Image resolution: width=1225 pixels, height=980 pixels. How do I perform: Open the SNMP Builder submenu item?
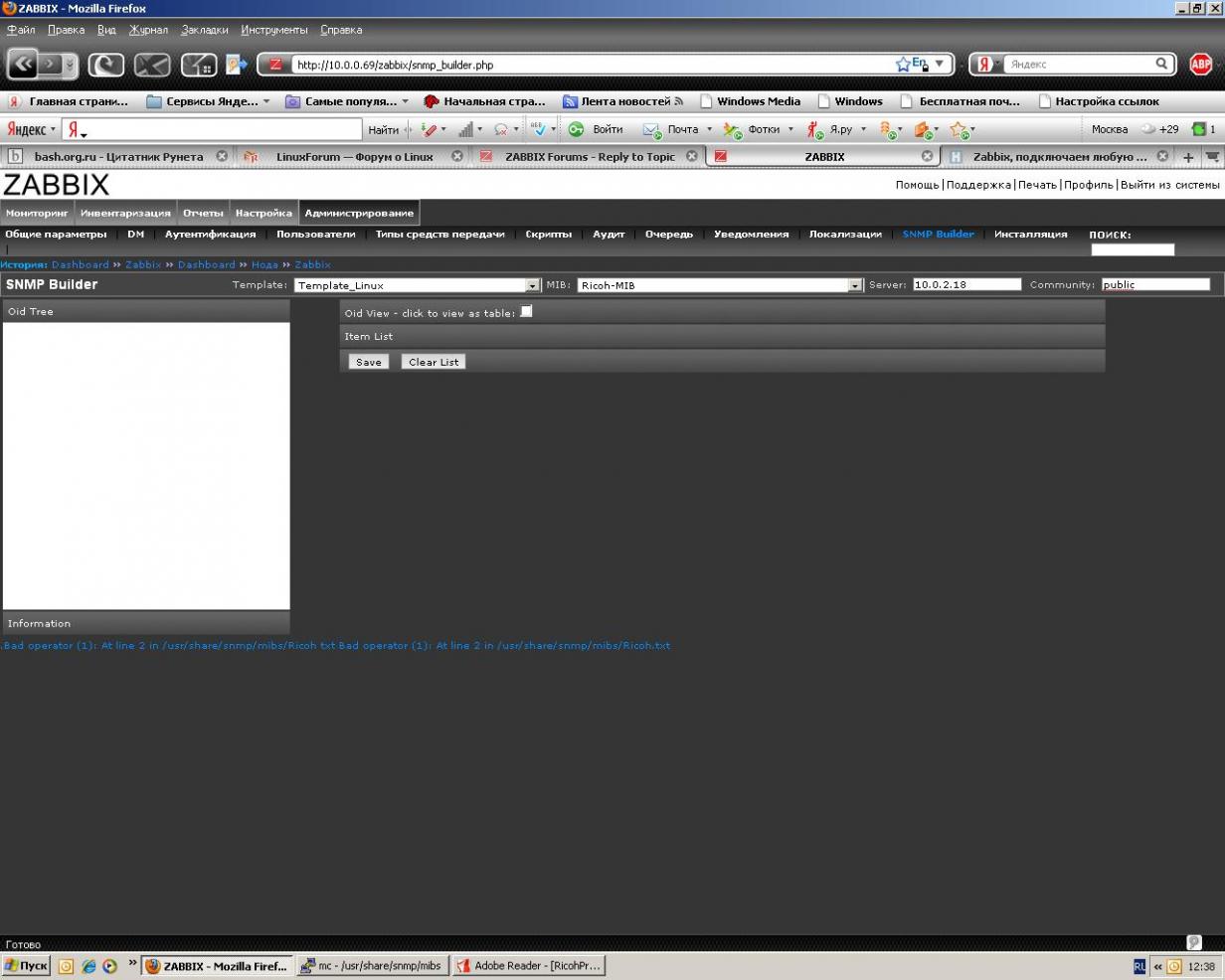click(938, 235)
